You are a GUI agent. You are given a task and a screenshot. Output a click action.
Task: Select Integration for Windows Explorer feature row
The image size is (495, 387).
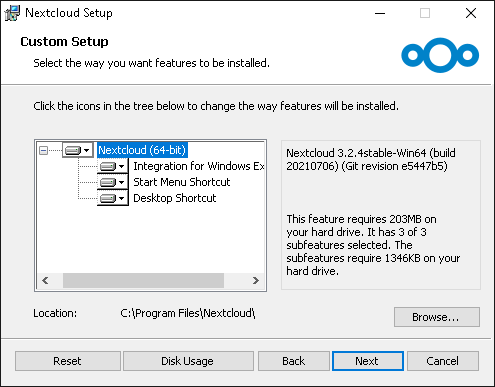point(199,166)
